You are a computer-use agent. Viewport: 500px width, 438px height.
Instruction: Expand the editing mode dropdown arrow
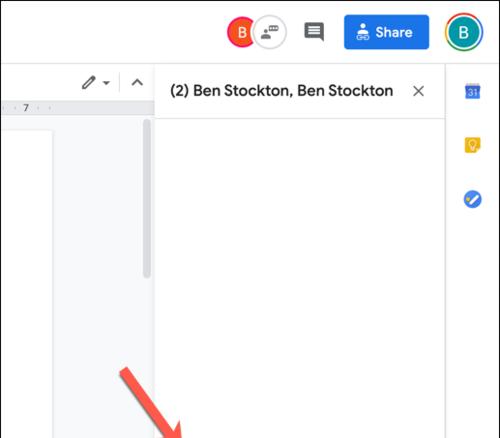(x=106, y=83)
